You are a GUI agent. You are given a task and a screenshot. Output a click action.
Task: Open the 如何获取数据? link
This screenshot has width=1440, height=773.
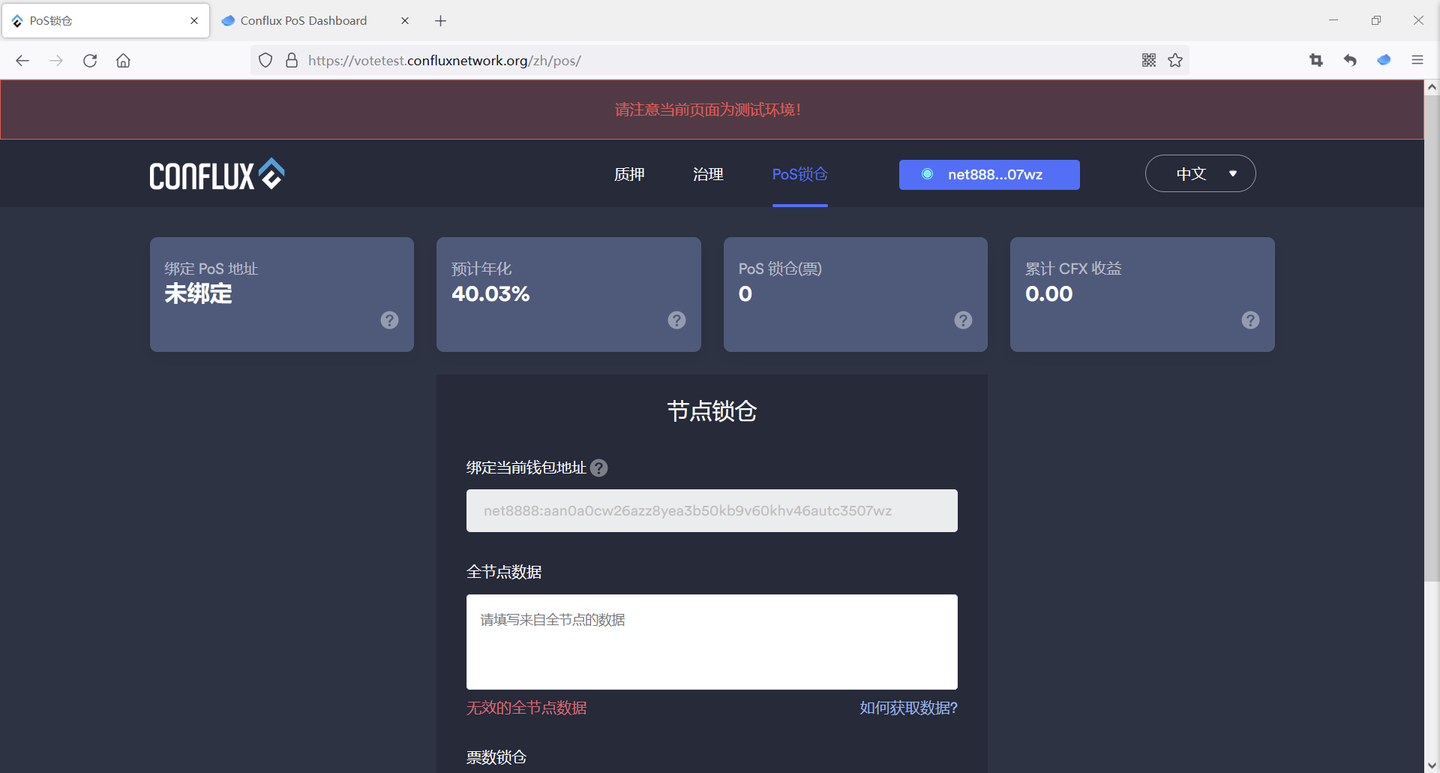pos(908,708)
